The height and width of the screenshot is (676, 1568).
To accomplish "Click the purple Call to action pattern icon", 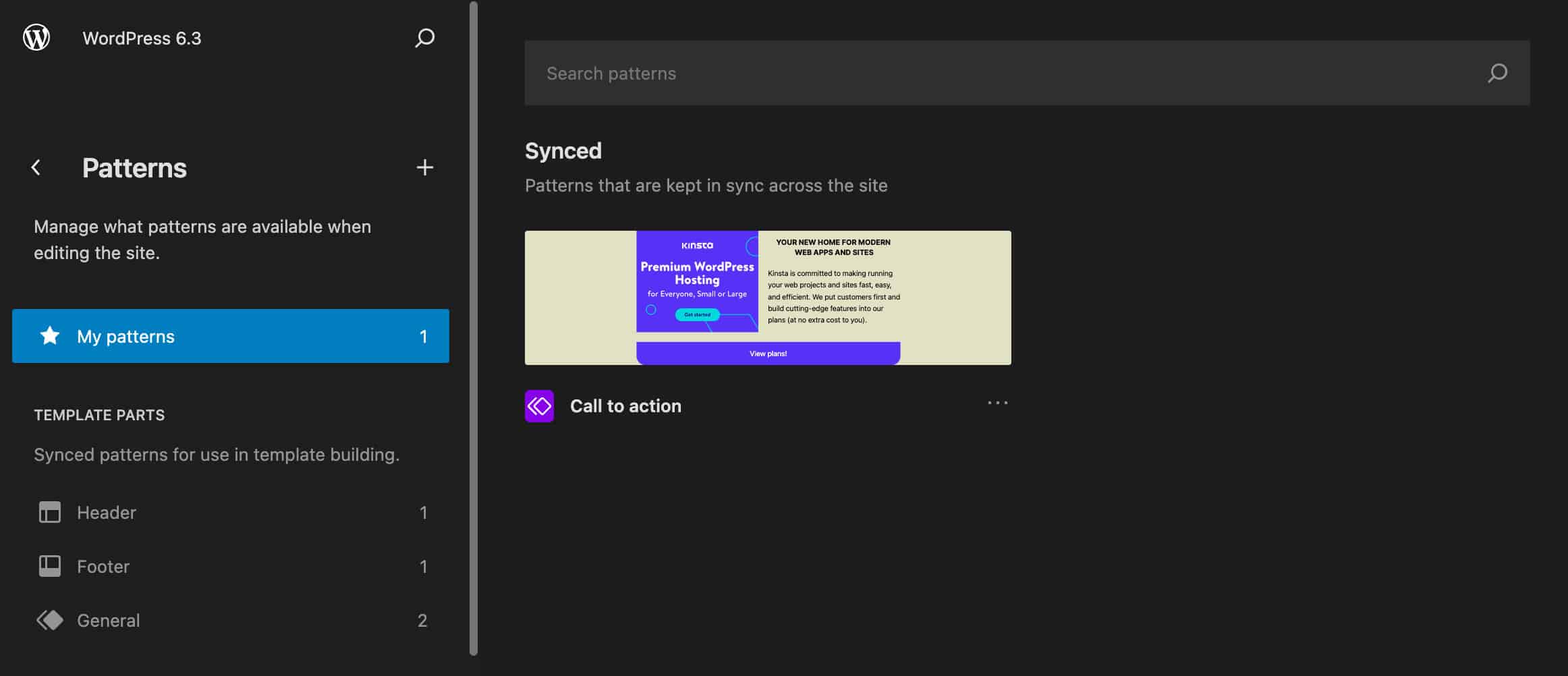I will 539,405.
